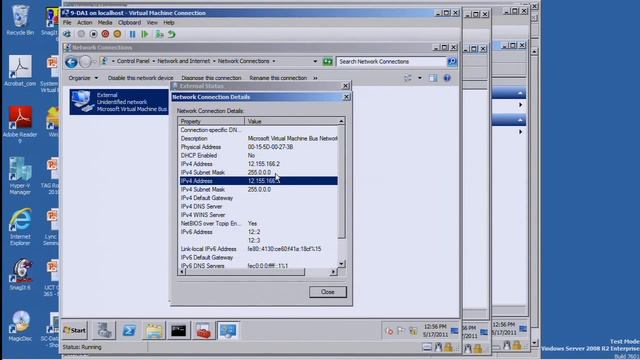
Task: Open the view options dropdown arrow
Action: tap(420, 78)
